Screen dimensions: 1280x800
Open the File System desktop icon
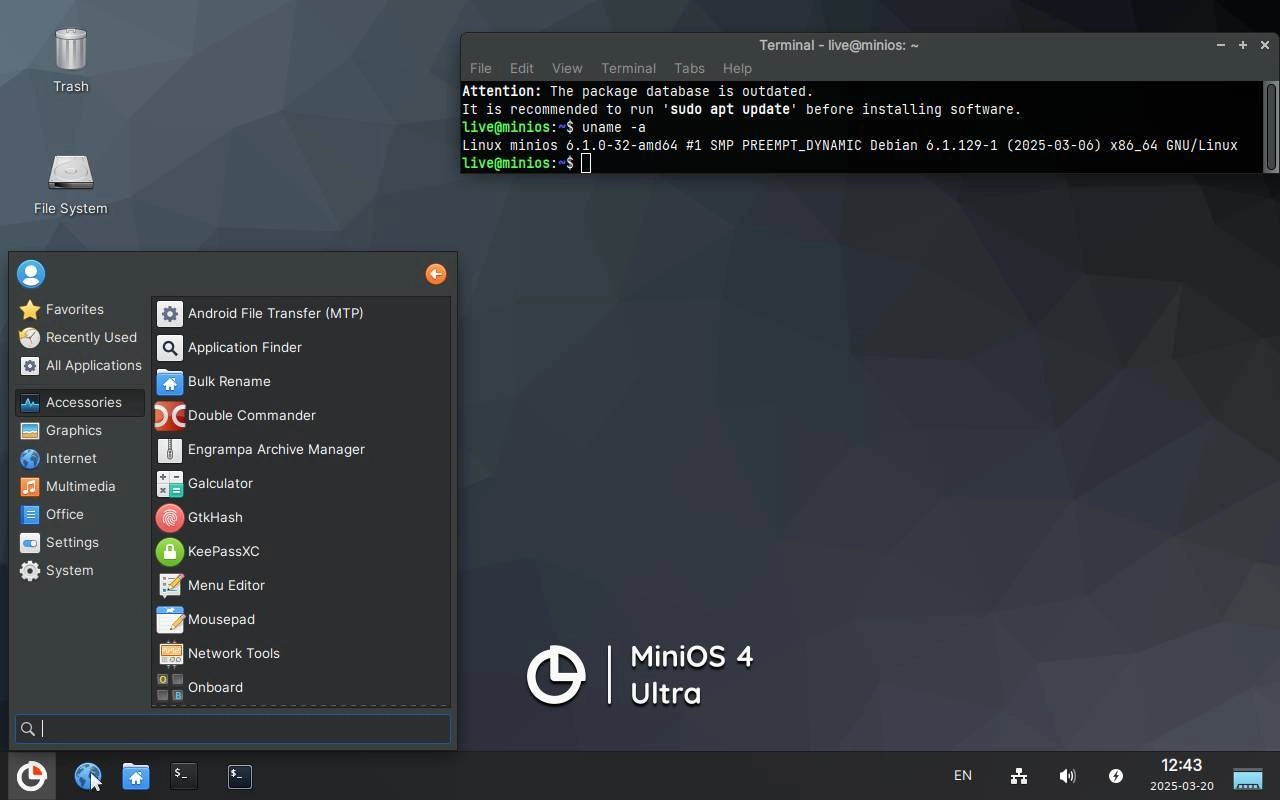coord(71,185)
